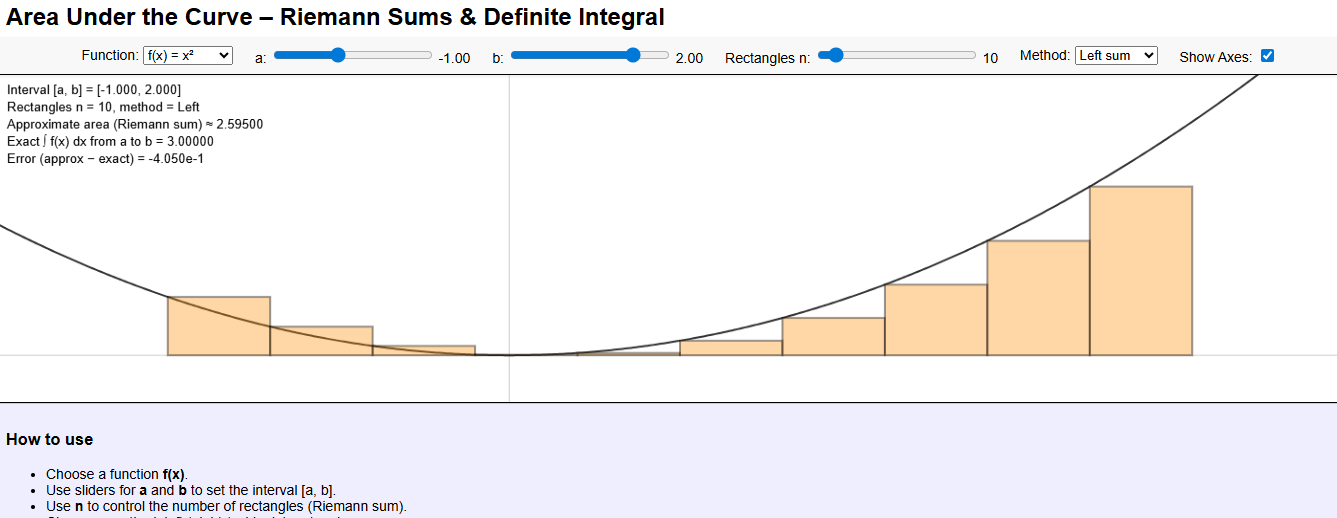
Task: Click the Area Under the Curve page title
Action: [335, 17]
